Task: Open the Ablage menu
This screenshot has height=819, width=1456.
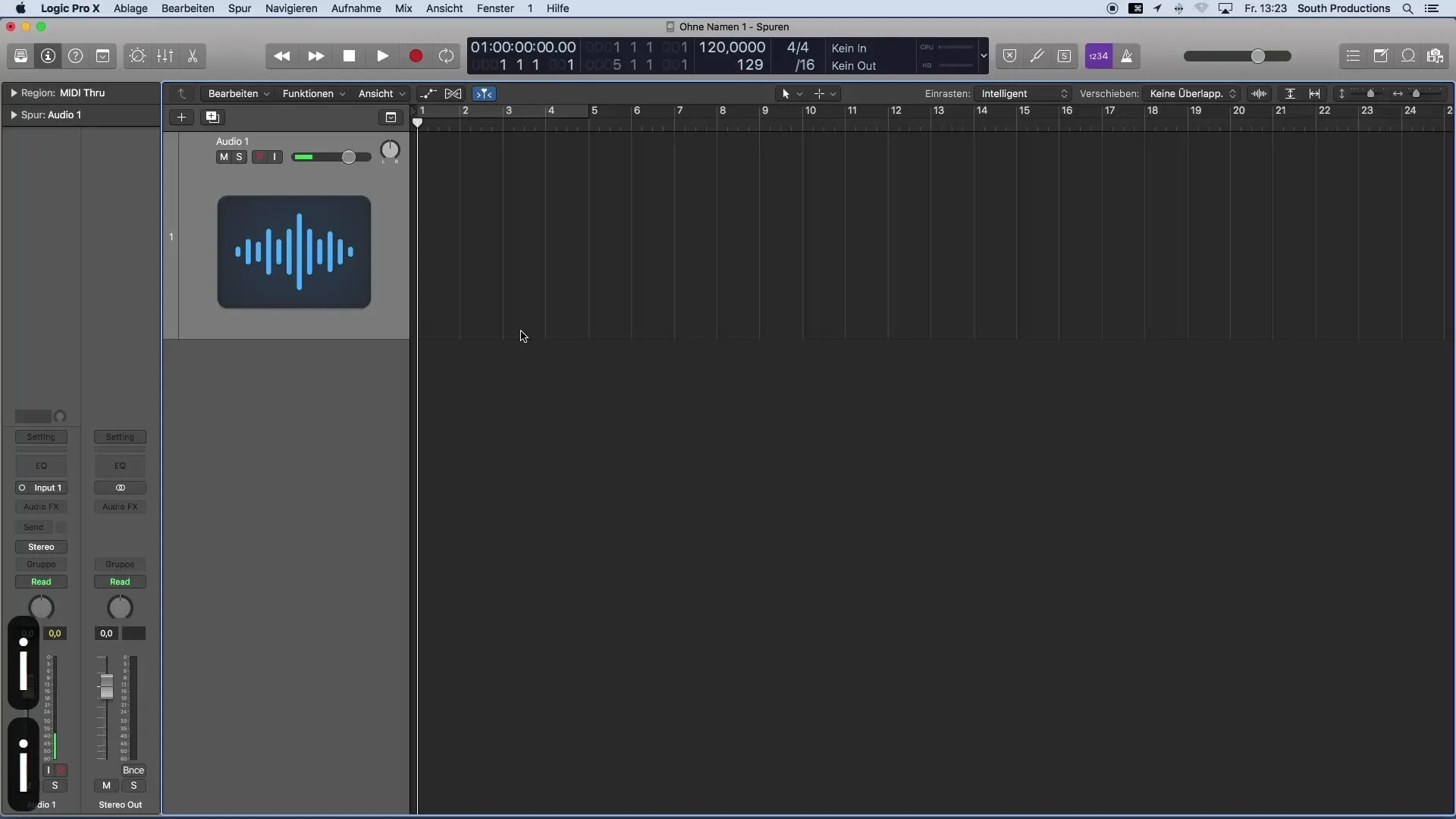Action: (x=130, y=8)
